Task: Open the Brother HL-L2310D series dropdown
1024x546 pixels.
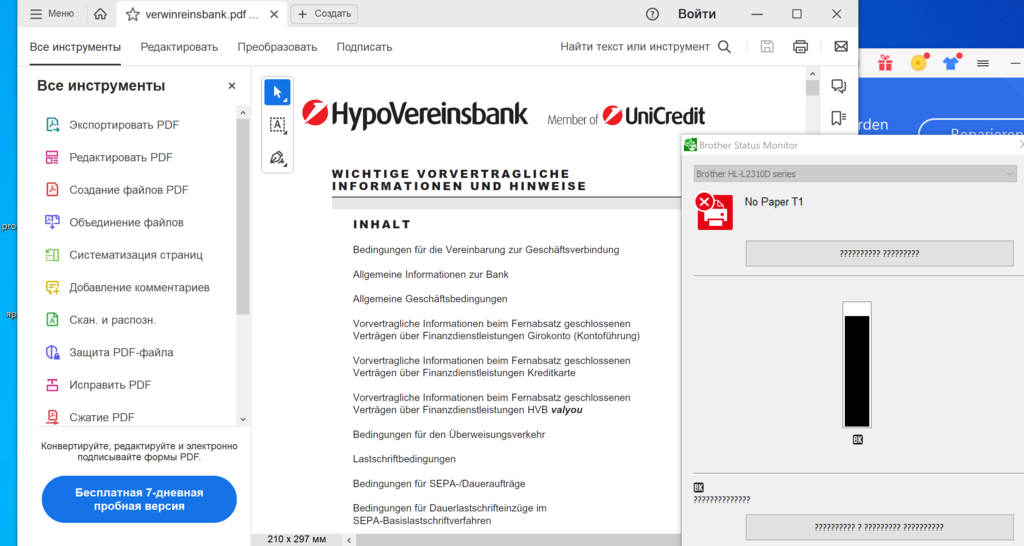Action: tap(854, 174)
